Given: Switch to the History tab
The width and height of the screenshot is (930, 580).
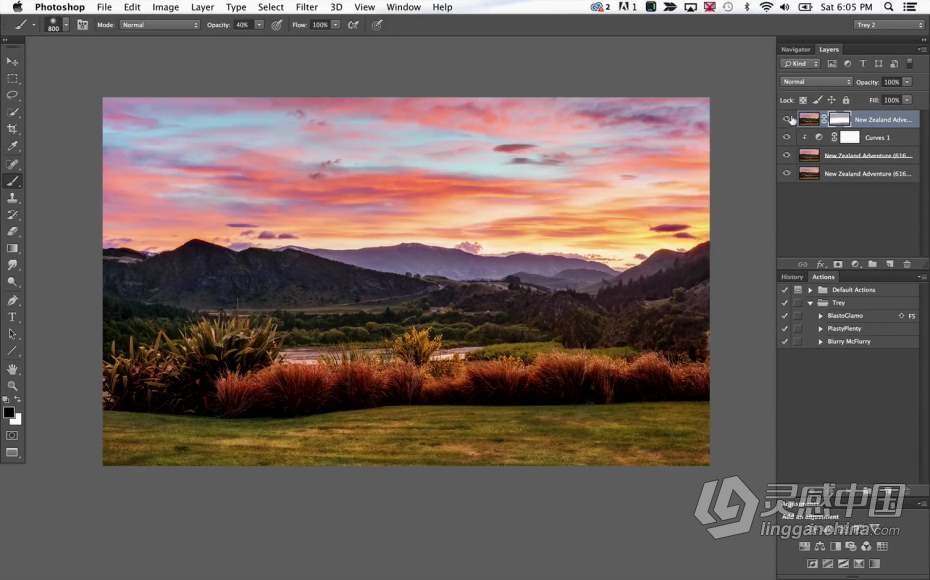Looking at the screenshot, I should coord(792,277).
